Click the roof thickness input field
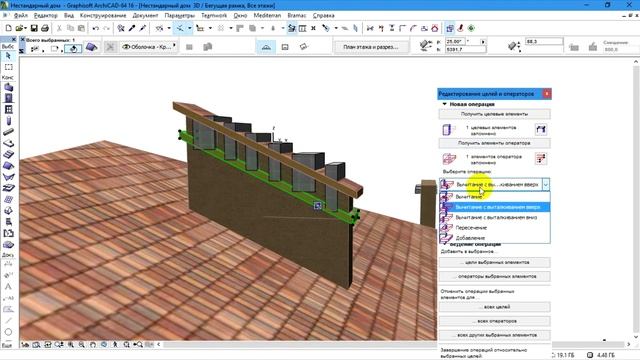This screenshot has height=360, width=640. pos(544,42)
